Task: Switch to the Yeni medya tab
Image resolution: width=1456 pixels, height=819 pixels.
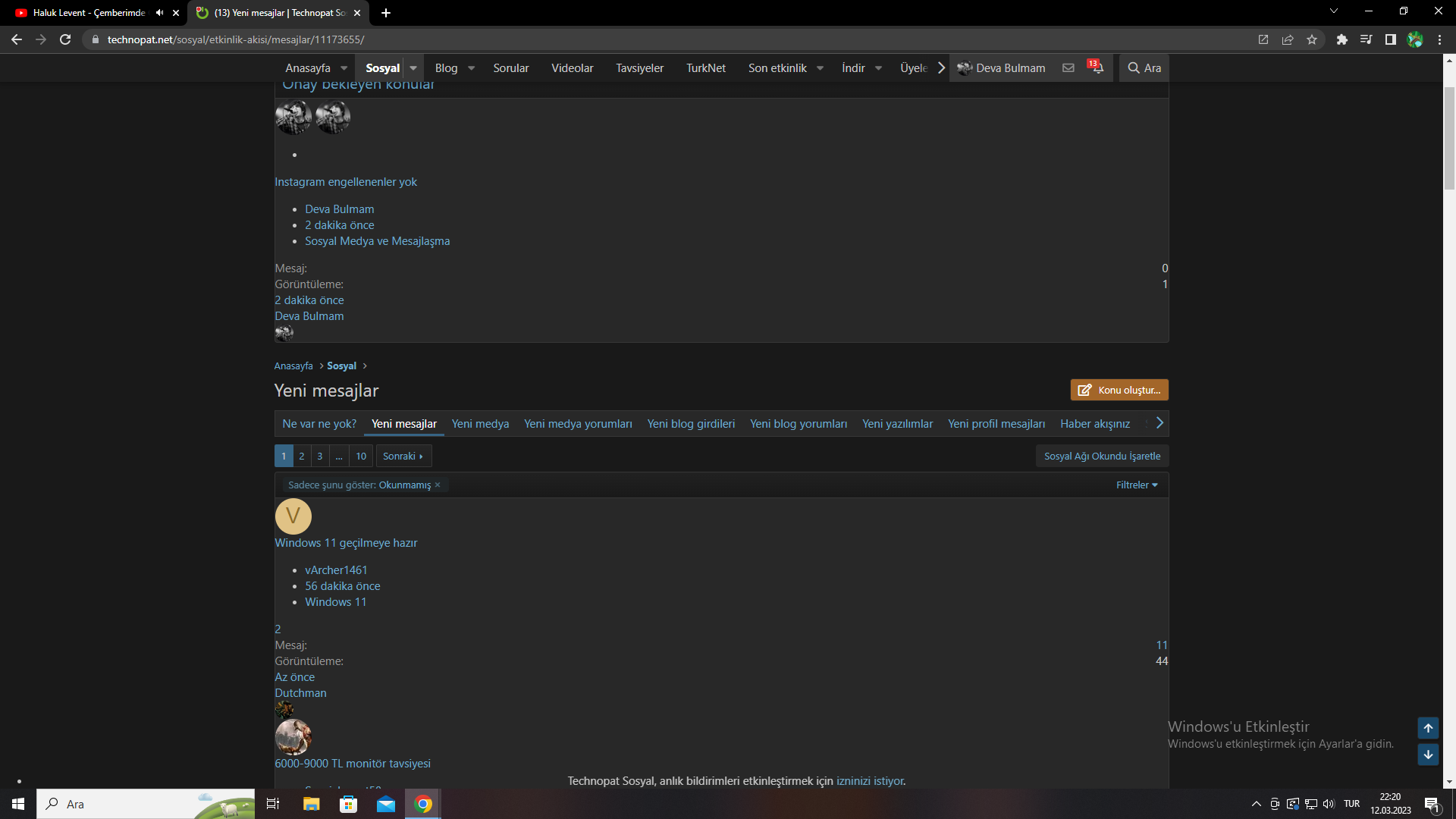Action: (480, 424)
